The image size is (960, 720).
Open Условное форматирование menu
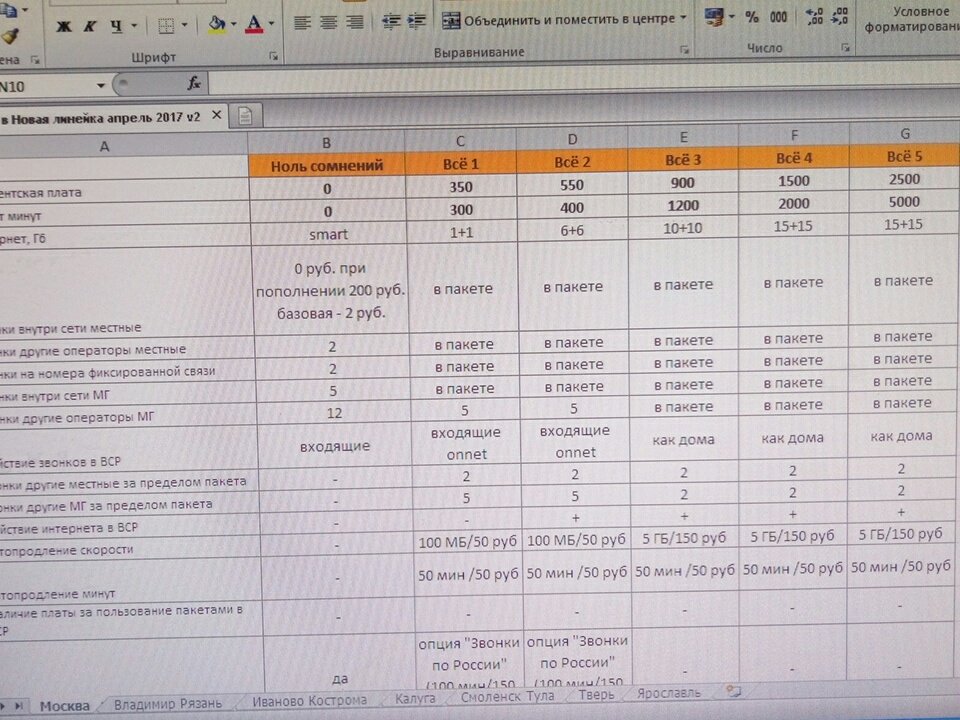[910, 18]
